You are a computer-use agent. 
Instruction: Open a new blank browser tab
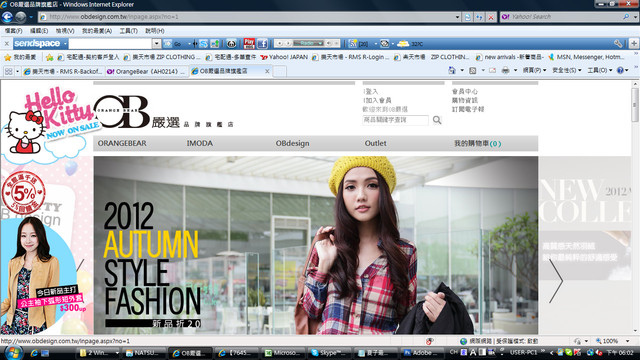click(x=280, y=71)
